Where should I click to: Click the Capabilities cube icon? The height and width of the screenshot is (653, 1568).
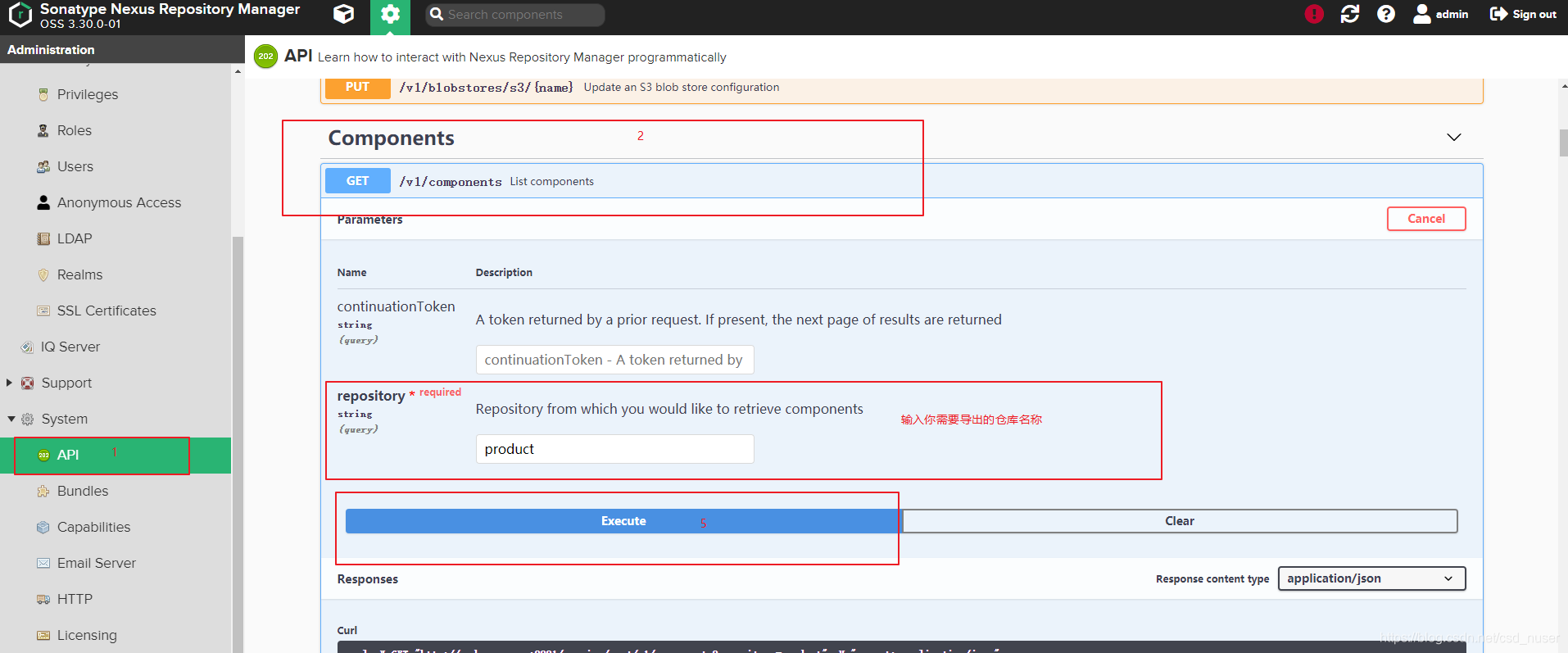click(x=43, y=527)
